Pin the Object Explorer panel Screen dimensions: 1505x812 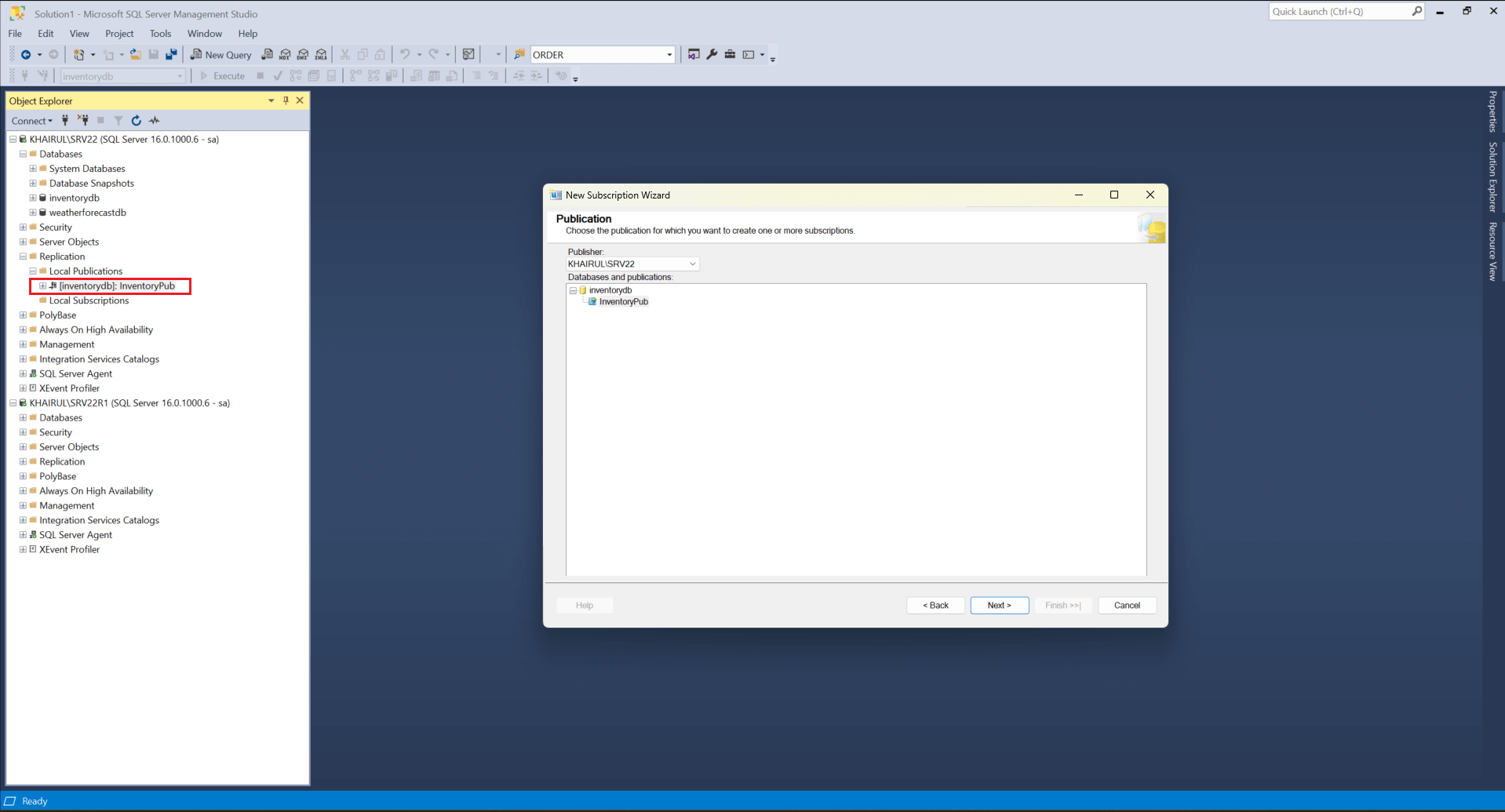tap(286, 100)
